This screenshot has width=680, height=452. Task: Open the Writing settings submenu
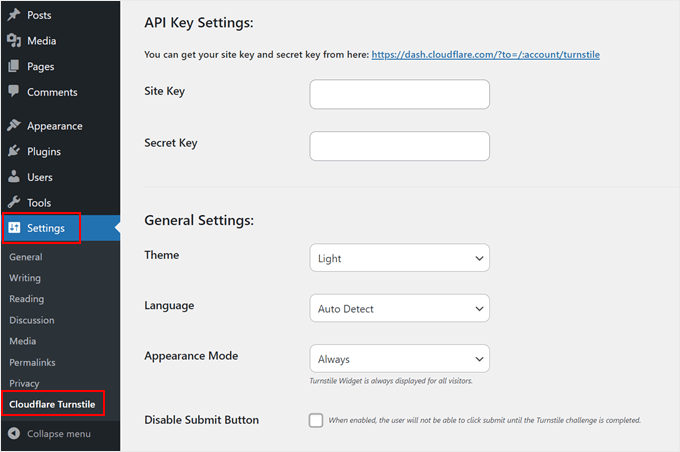pyautogui.click(x=25, y=278)
